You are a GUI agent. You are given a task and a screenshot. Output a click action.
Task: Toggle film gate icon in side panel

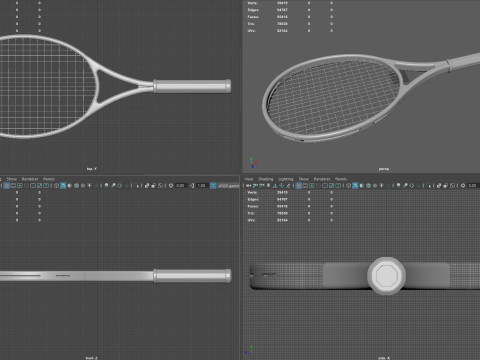point(305,185)
